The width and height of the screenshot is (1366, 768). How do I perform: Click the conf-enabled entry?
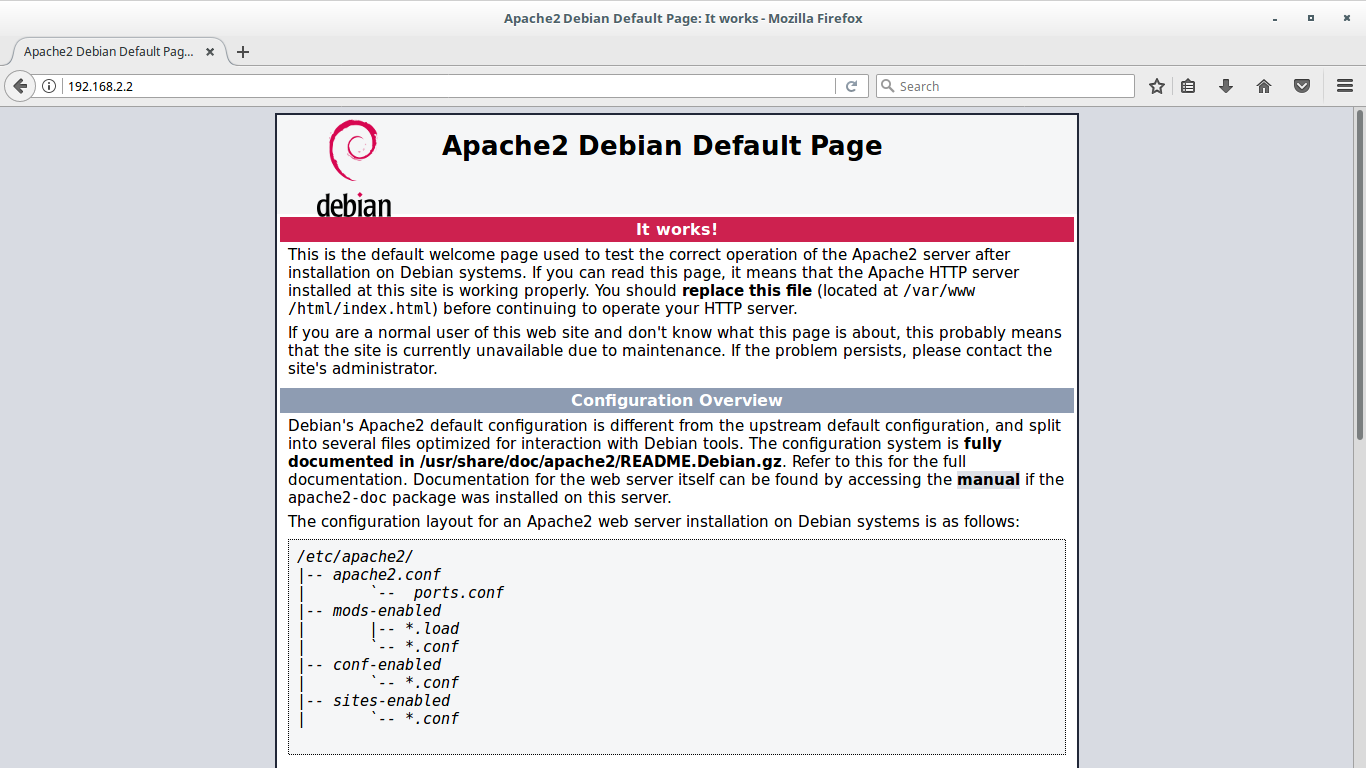pos(387,665)
